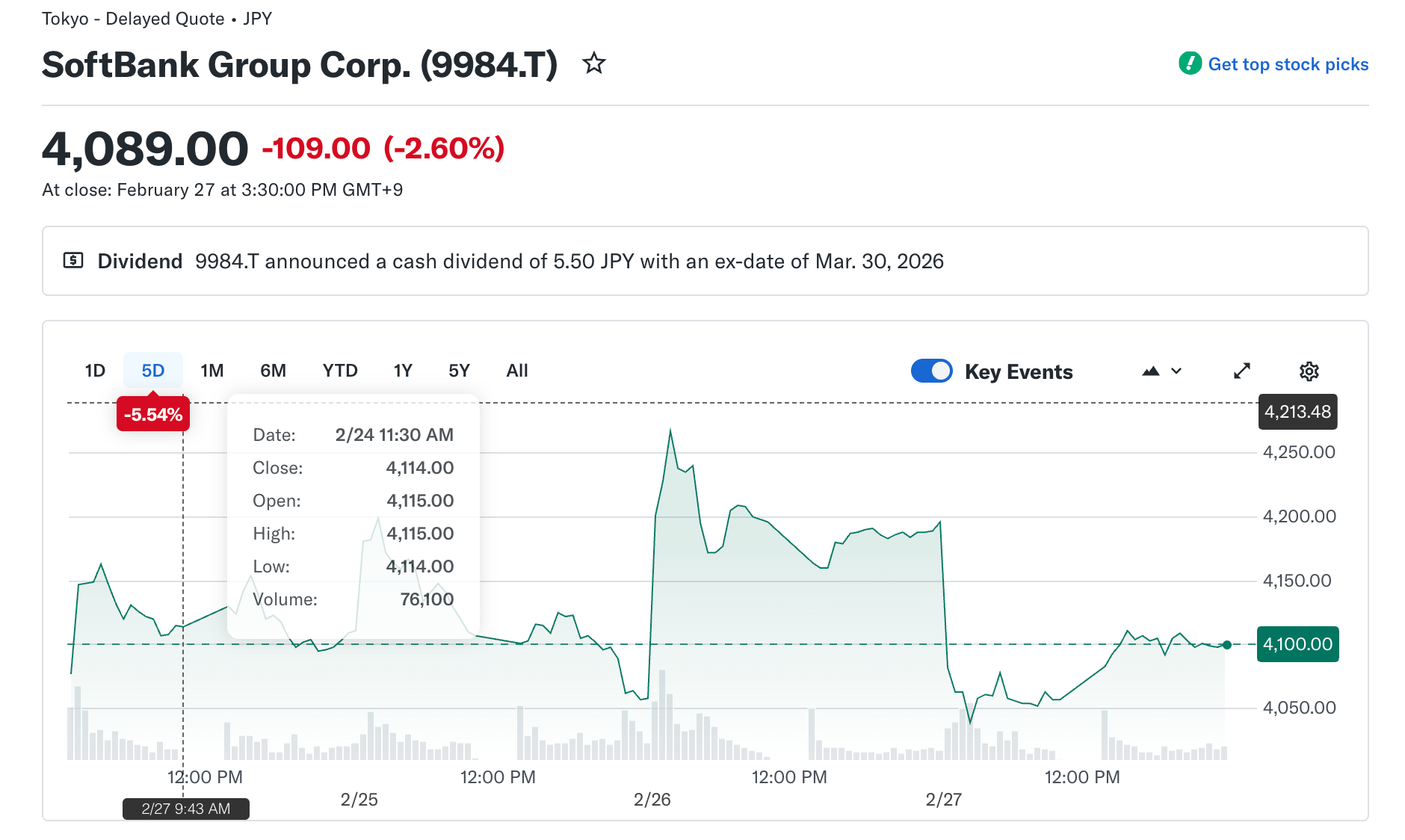Viewport: 1405px width, 840px height.
Task: Switch chart to 1M range
Action: pos(212,371)
